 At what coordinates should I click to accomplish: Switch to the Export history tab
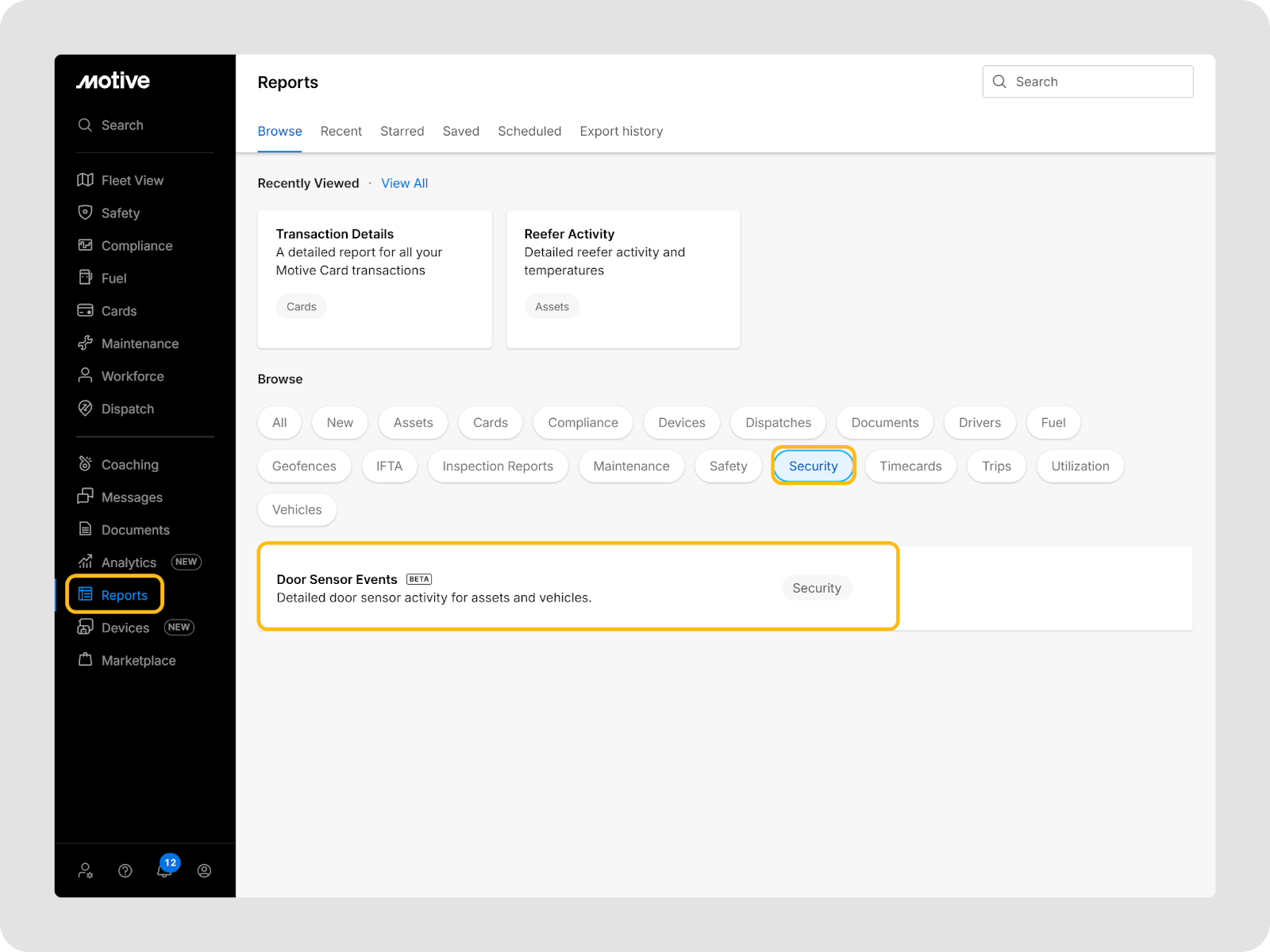(x=621, y=131)
